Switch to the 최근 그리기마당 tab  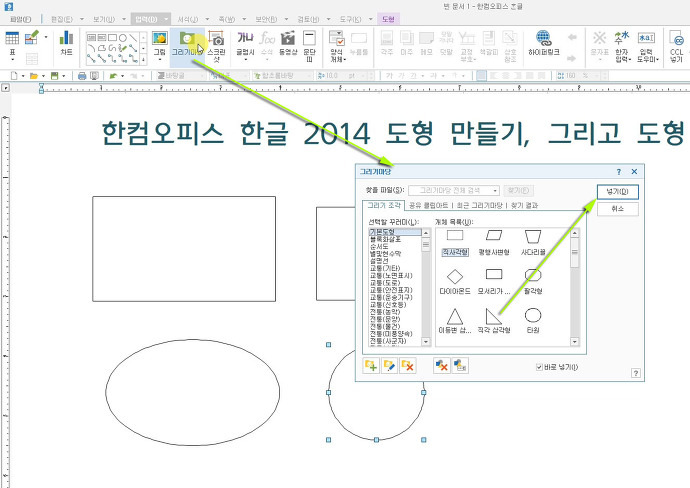coord(480,205)
